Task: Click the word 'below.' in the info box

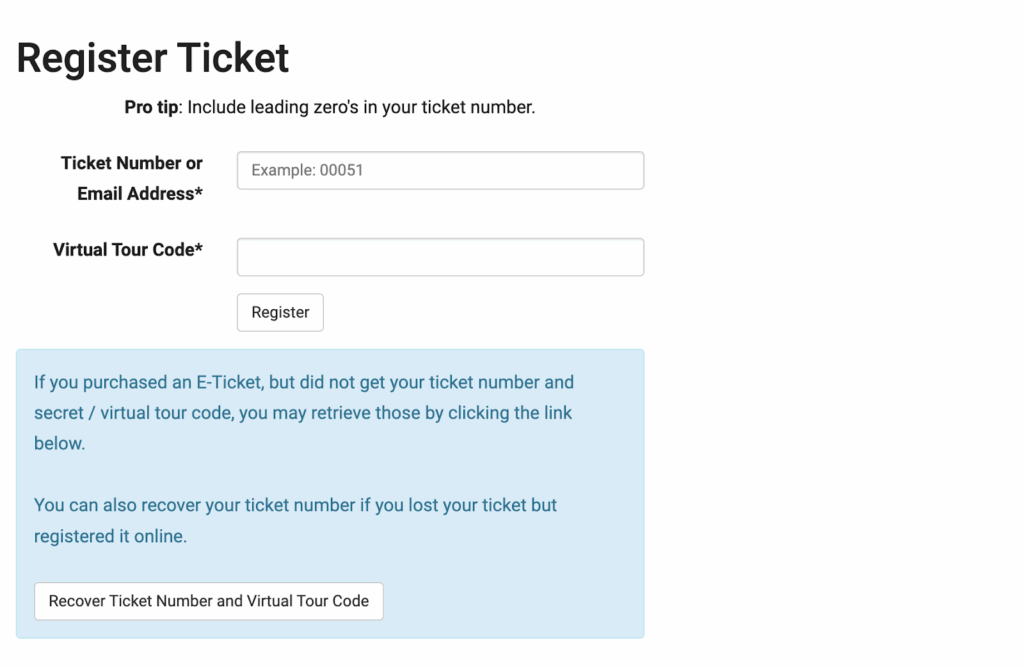Action: [59, 444]
